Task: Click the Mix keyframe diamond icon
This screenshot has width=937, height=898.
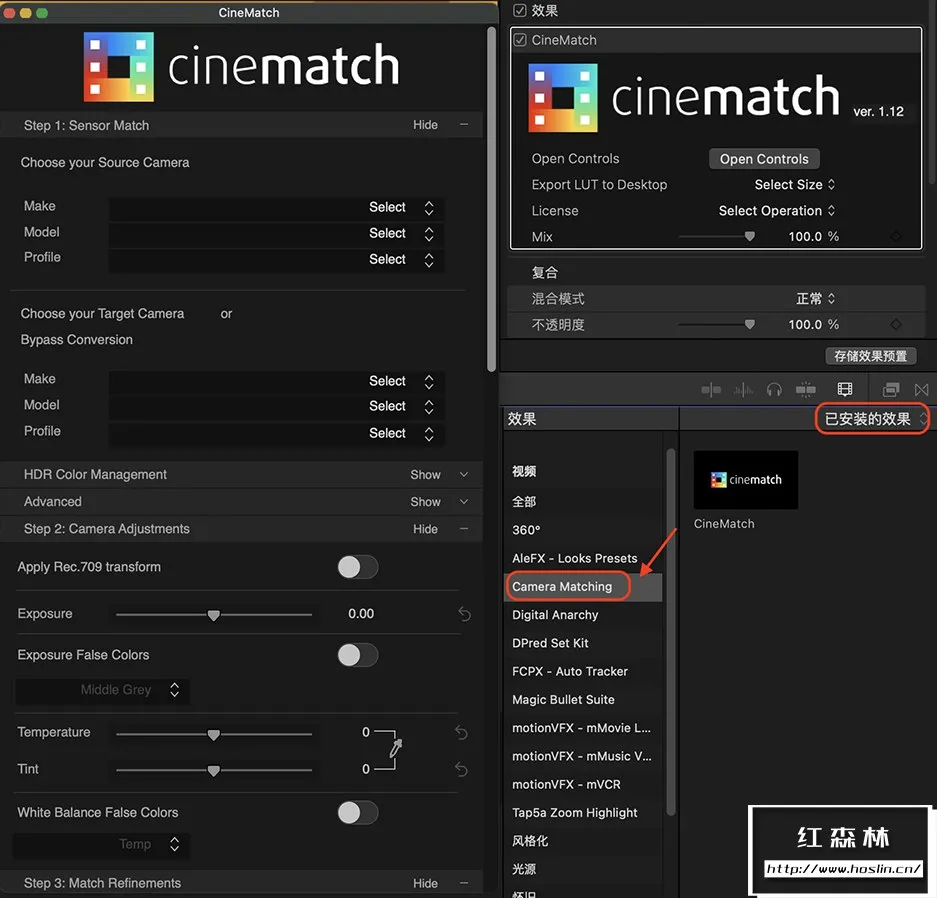Action: [x=895, y=237]
